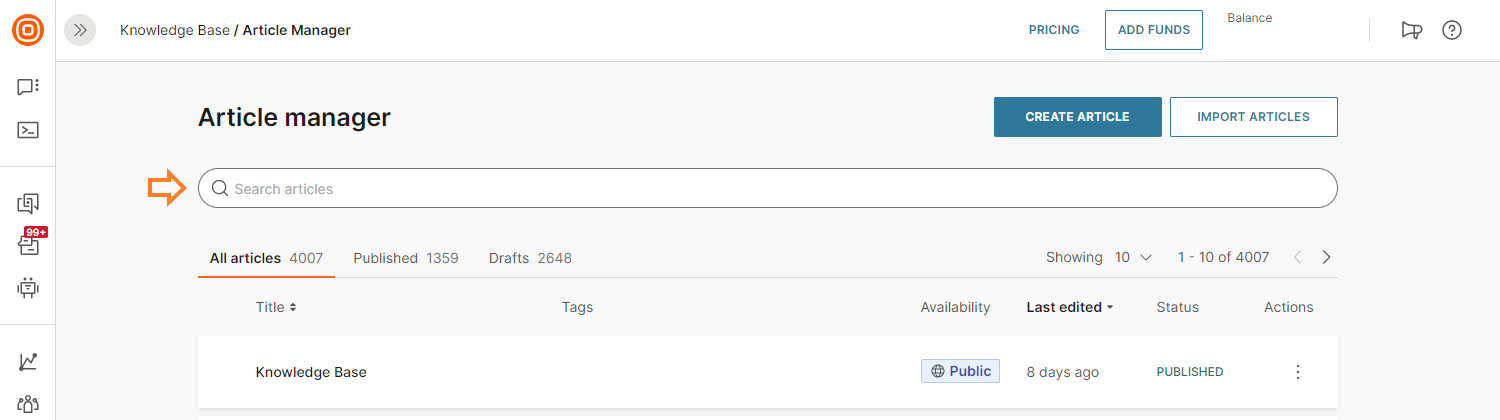Sort articles by Title column
Viewport: 1500px width, 420px height.
[x=276, y=307]
